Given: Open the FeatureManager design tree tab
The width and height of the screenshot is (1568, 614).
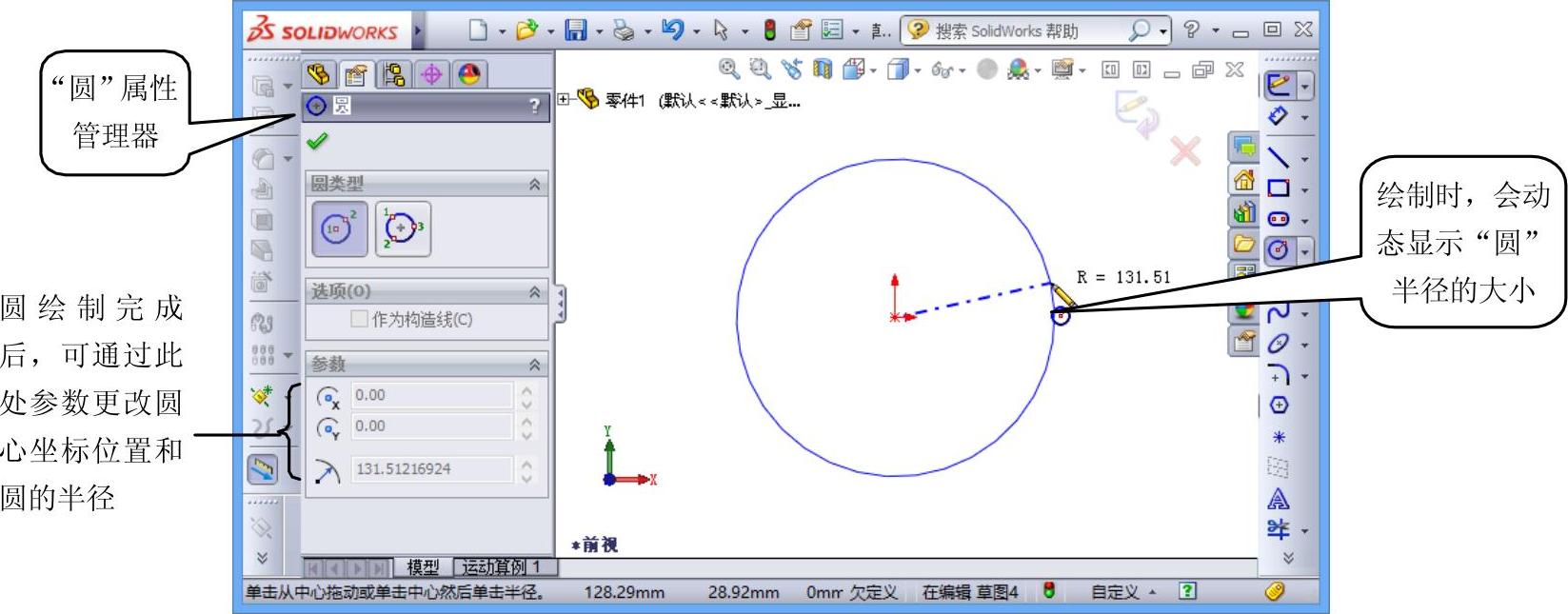Looking at the screenshot, I should point(319,74).
